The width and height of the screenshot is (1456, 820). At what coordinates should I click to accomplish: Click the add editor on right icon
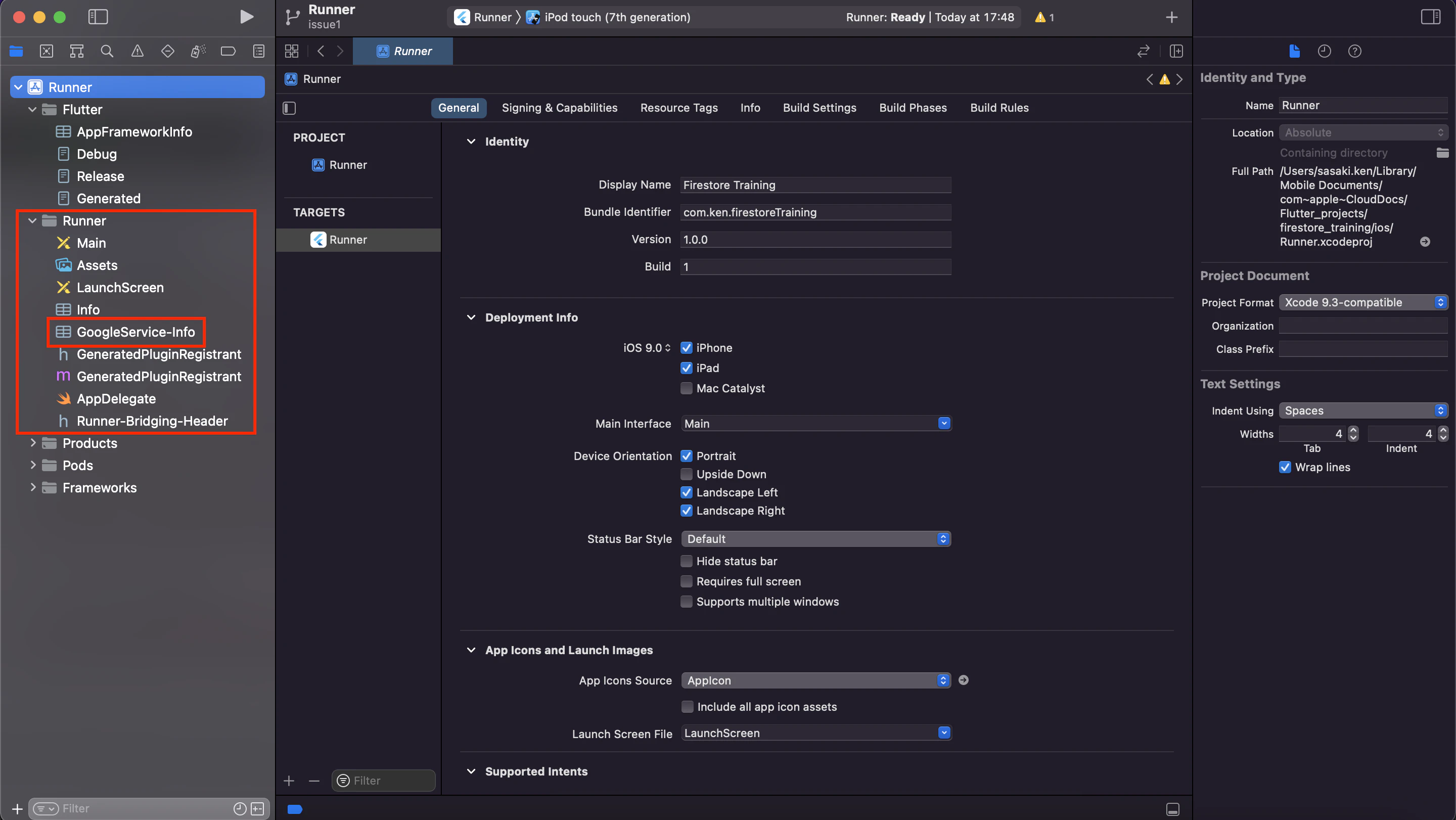(1176, 52)
